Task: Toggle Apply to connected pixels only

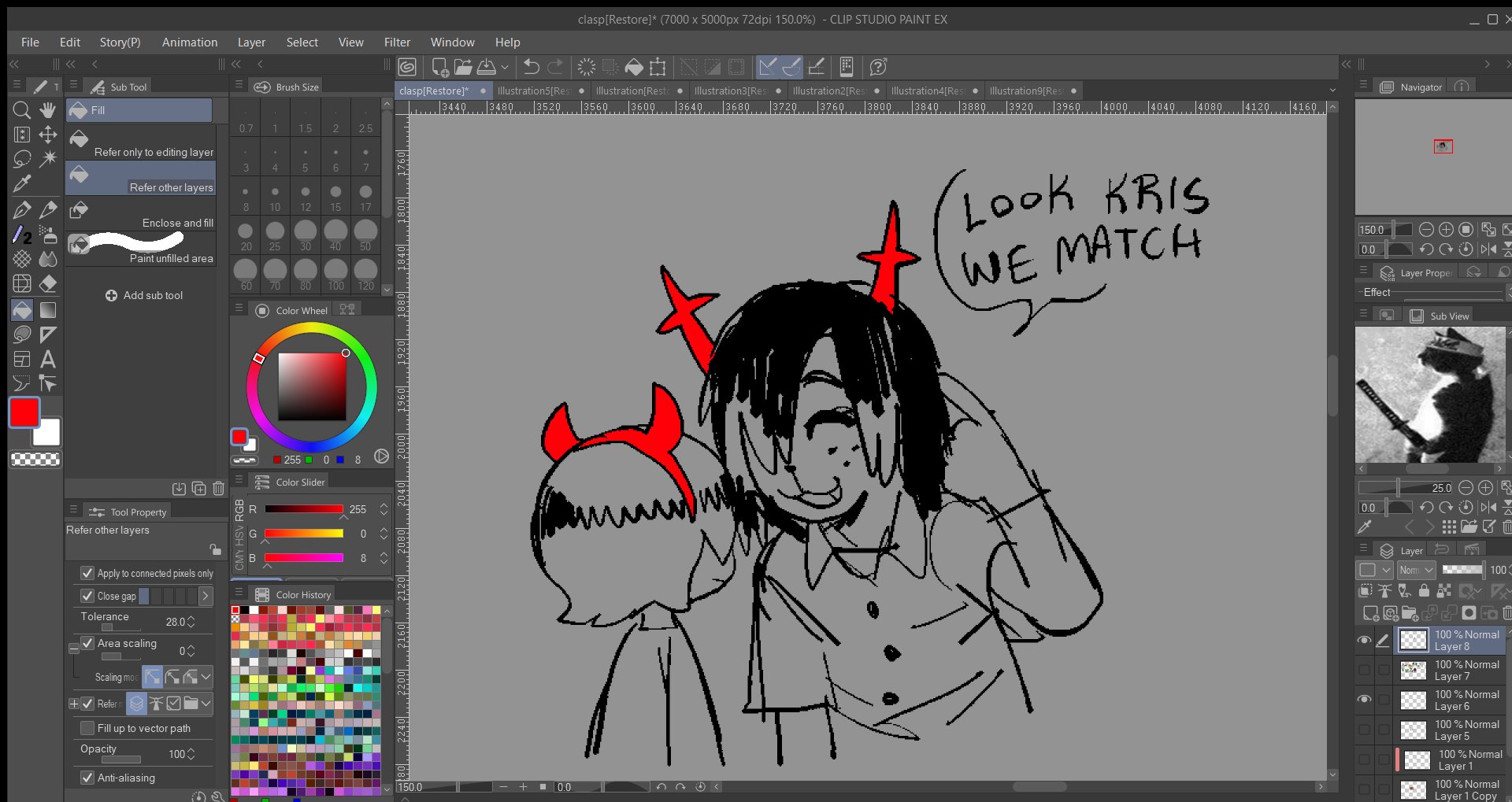Action: tap(87, 573)
